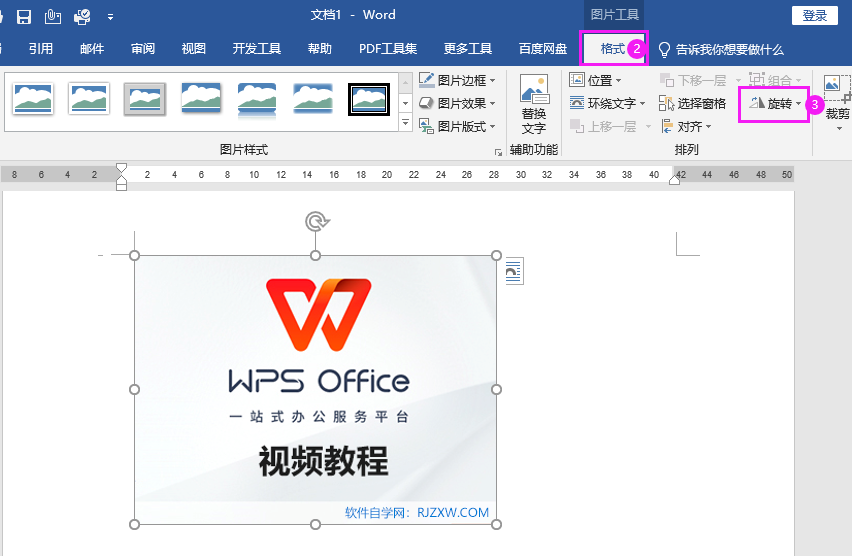Click the 登录 button
This screenshot has height=556, width=852.
point(815,16)
